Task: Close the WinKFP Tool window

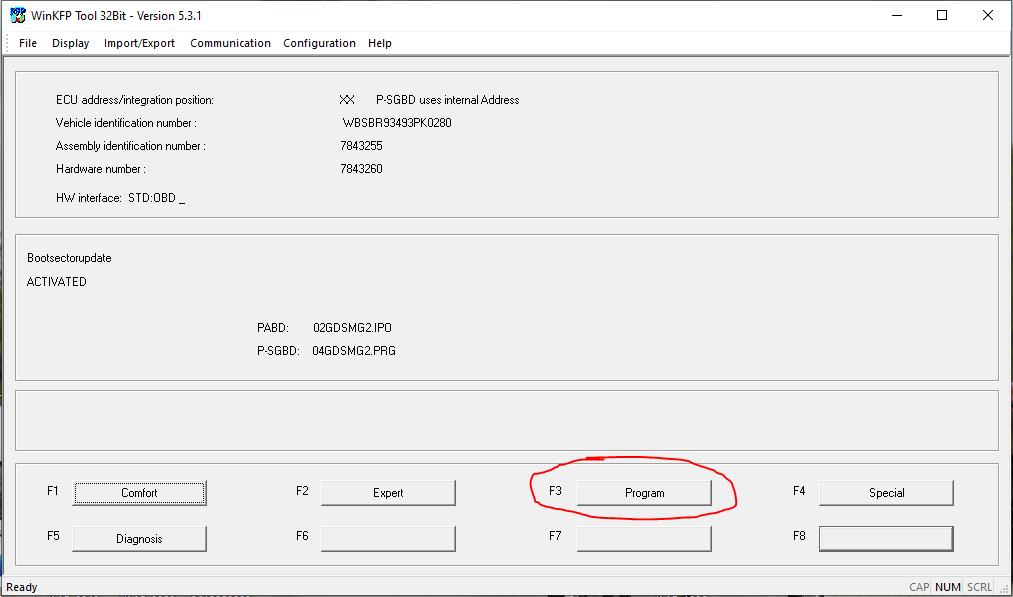Action: (988, 16)
